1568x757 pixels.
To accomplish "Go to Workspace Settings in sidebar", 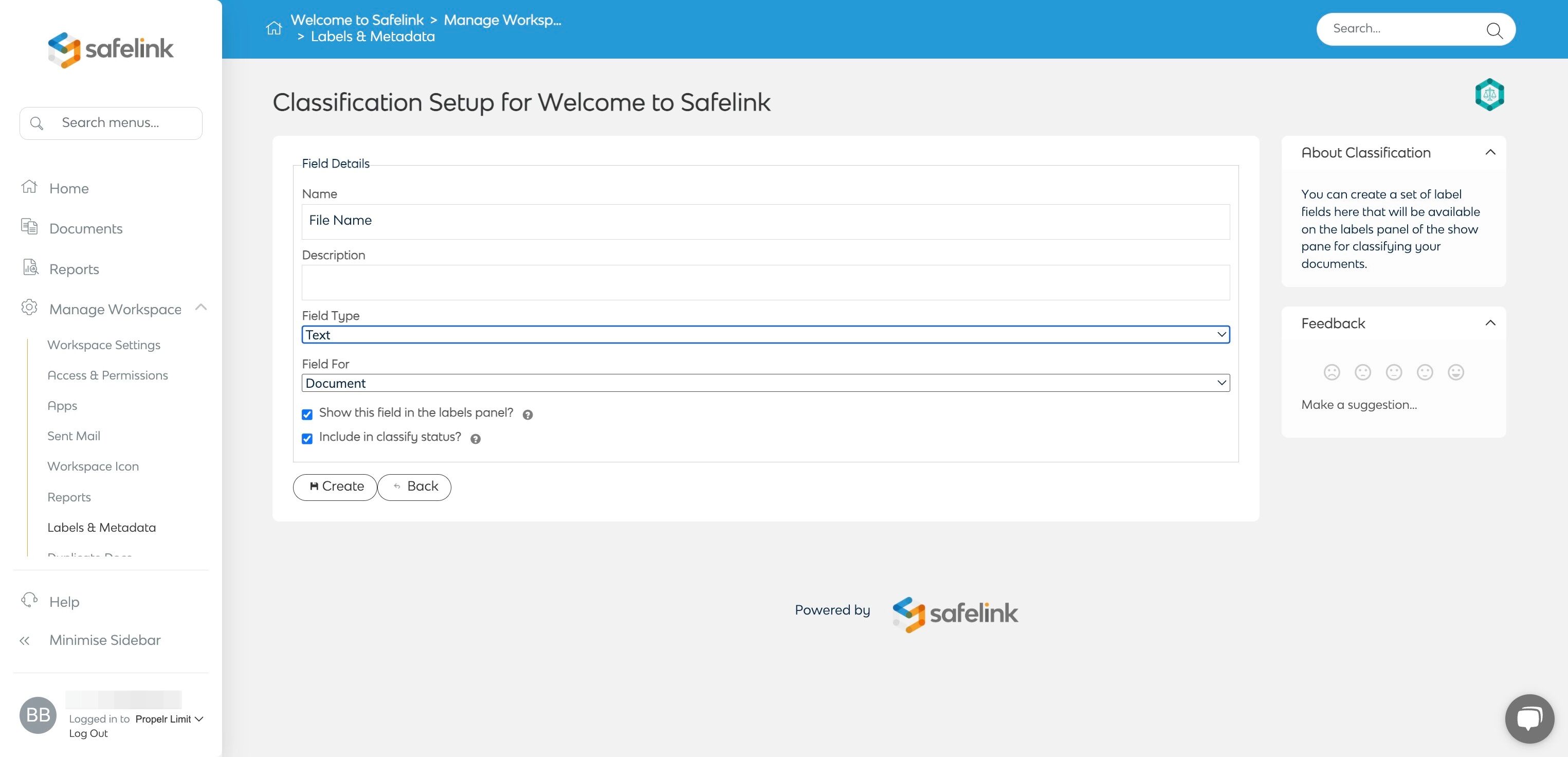I will point(104,345).
